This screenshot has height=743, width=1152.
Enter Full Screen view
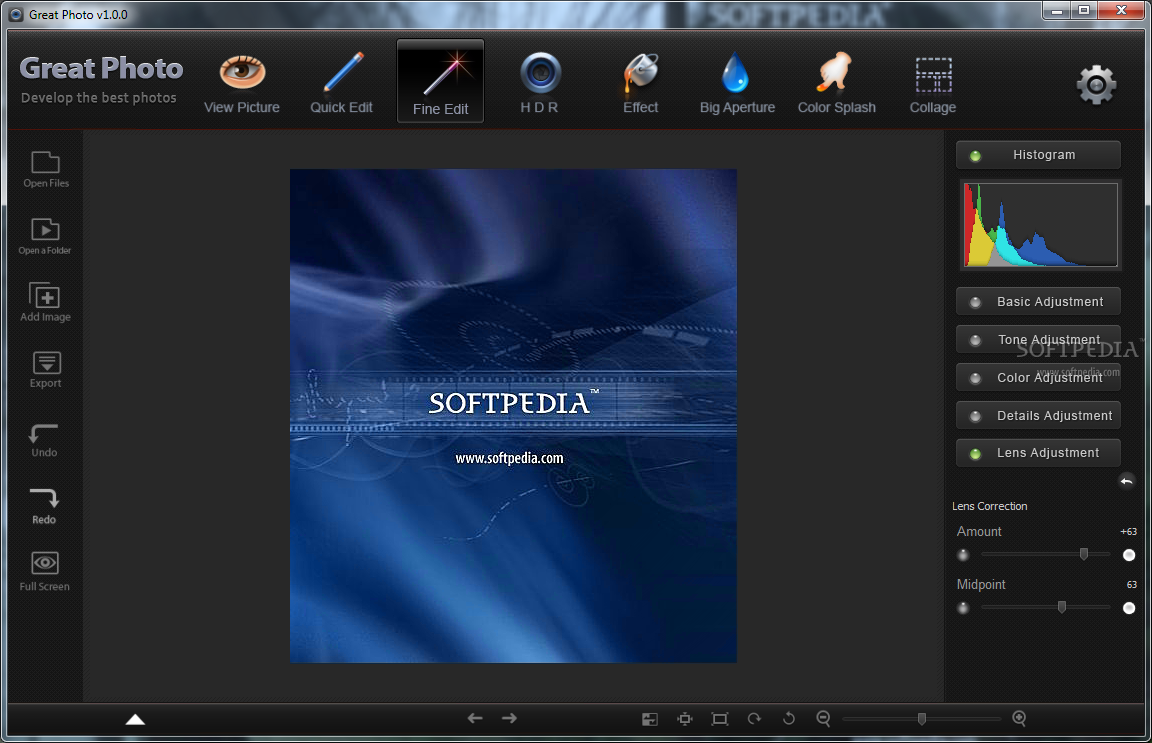pyautogui.click(x=45, y=571)
